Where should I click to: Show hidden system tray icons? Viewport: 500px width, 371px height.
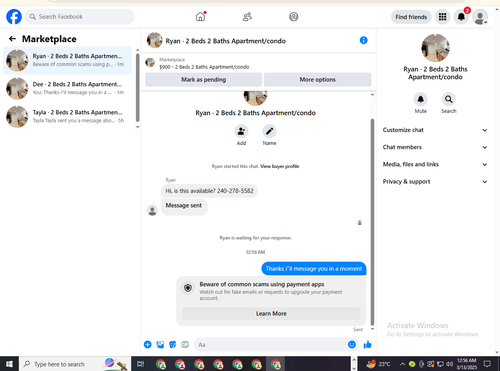tap(402, 364)
